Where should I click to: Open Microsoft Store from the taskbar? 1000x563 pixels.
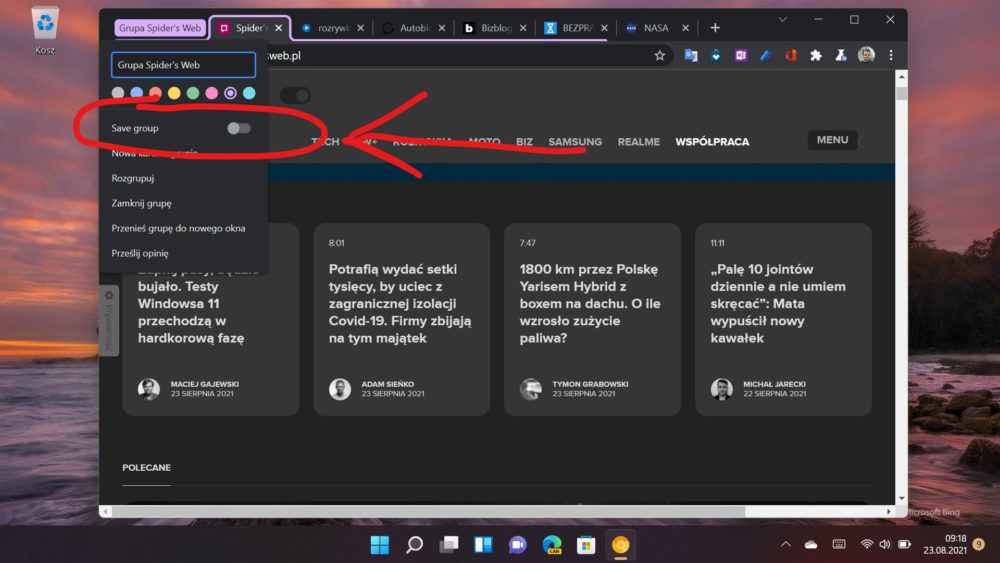(x=586, y=545)
